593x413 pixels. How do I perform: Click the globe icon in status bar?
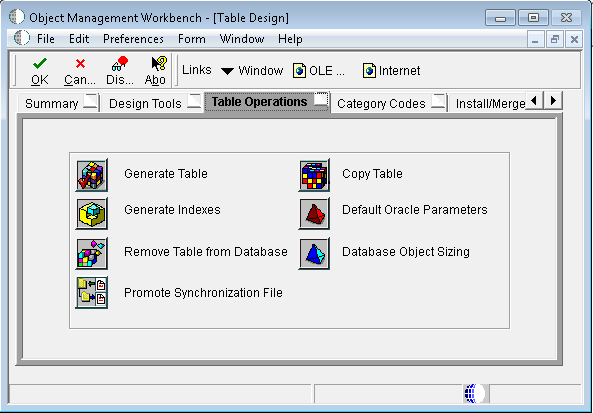pyautogui.click(x=474, y=393)
